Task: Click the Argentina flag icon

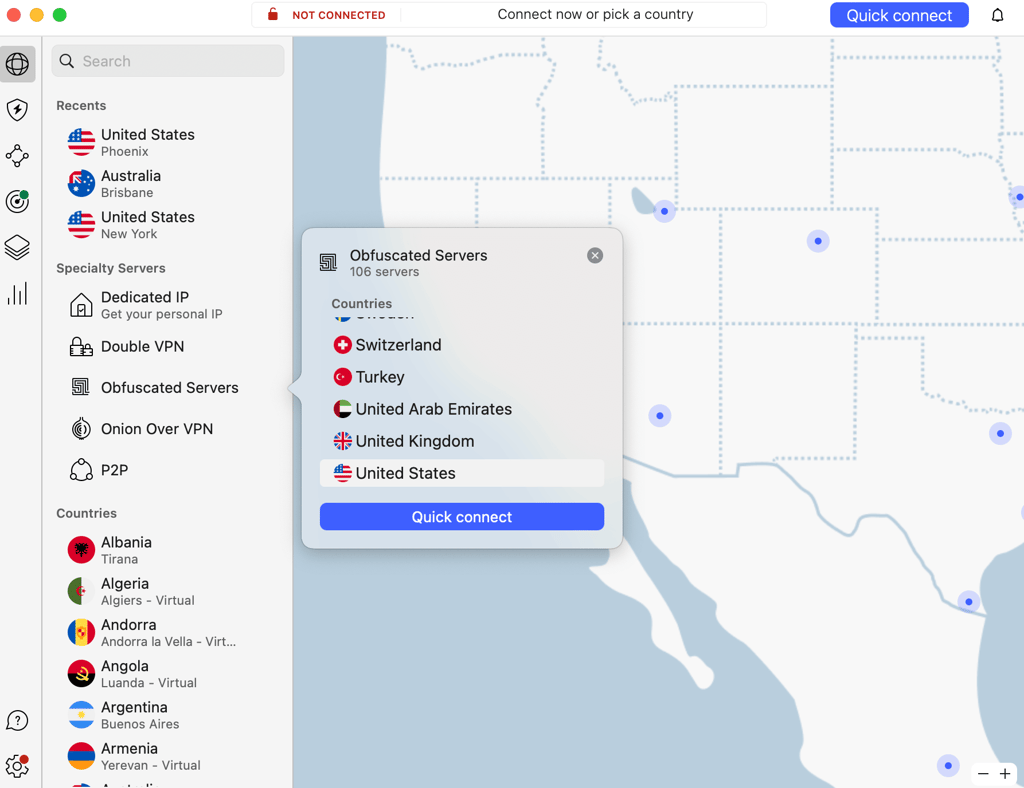Action: (81, 715)
